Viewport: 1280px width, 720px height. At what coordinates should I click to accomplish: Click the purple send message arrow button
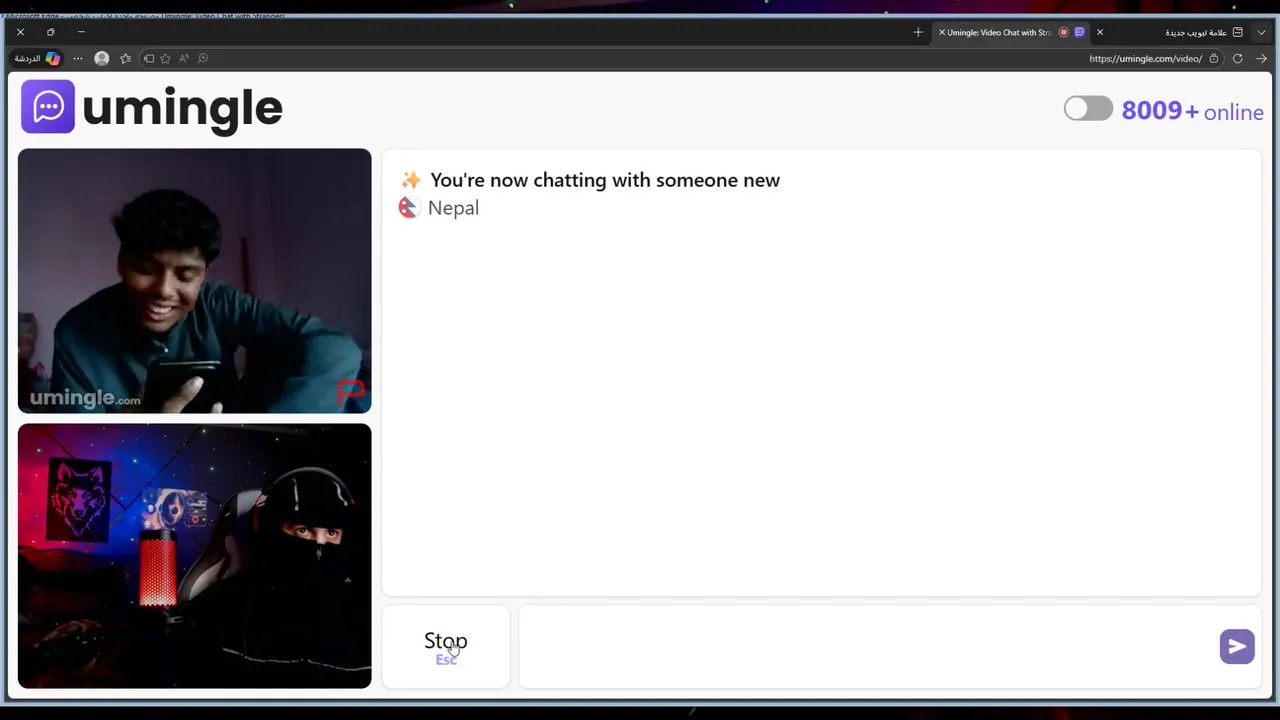tap(1237, 646)
